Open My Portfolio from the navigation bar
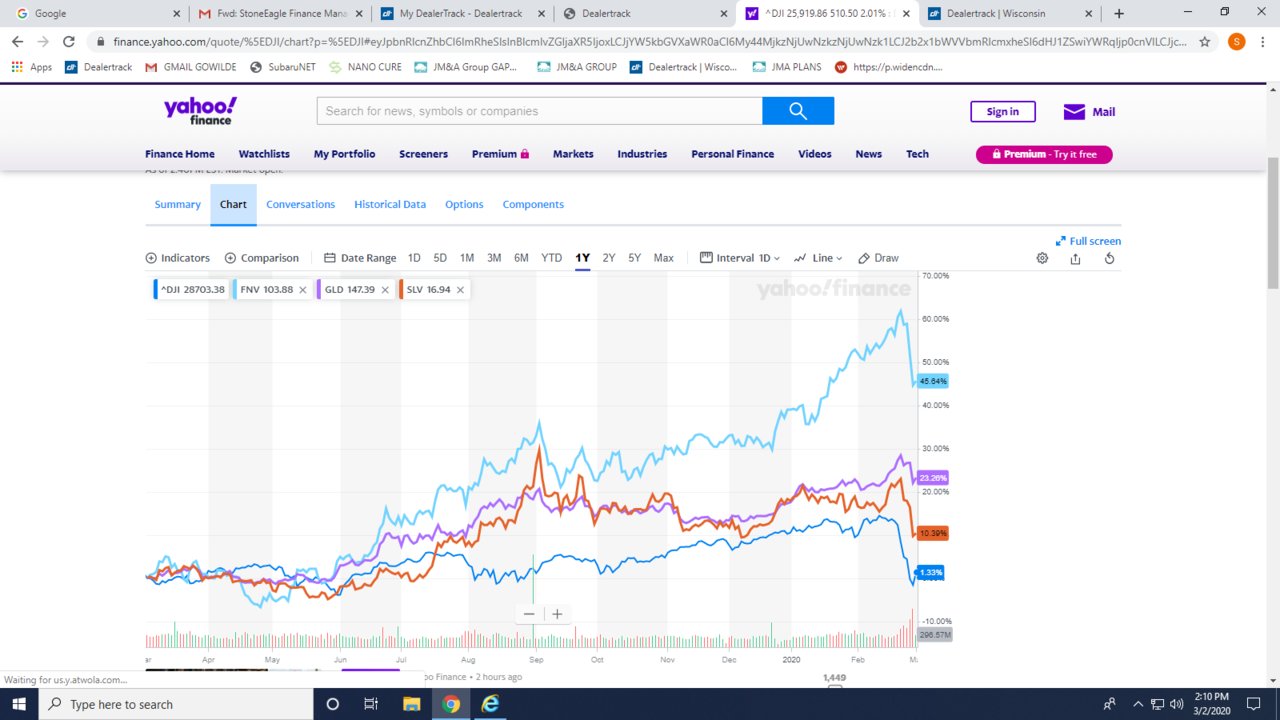This screenshot has height=720, width=1280. (x=344, y=154)
